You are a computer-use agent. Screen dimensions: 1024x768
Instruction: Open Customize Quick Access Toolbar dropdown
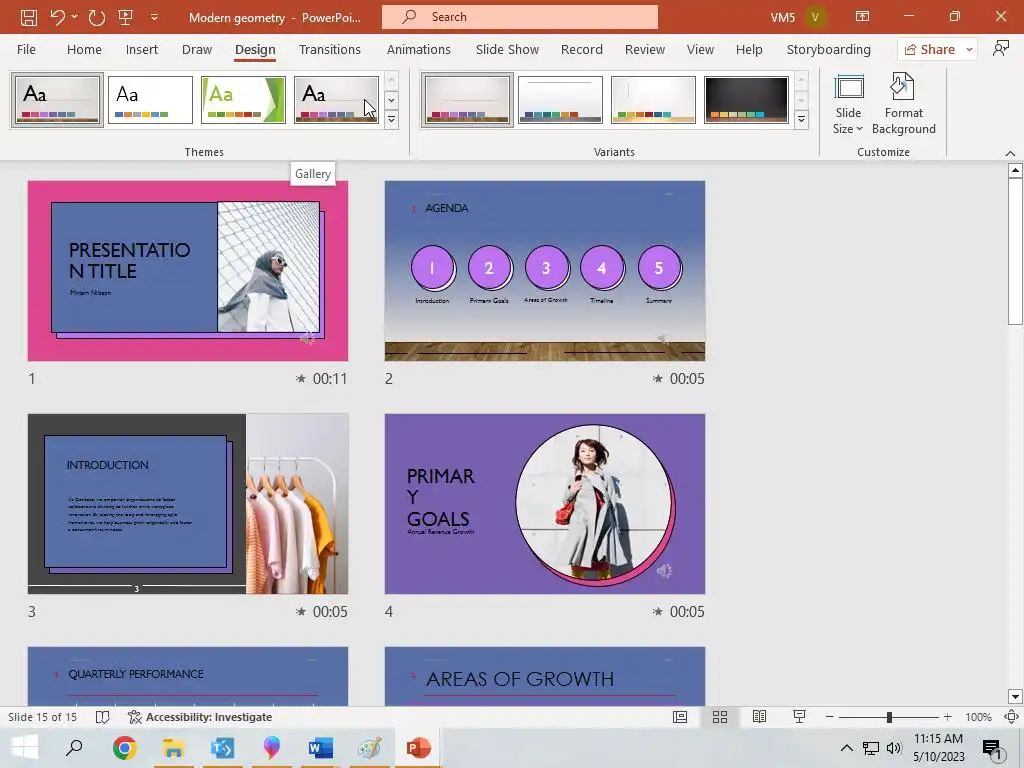click(x=154, y=17)
